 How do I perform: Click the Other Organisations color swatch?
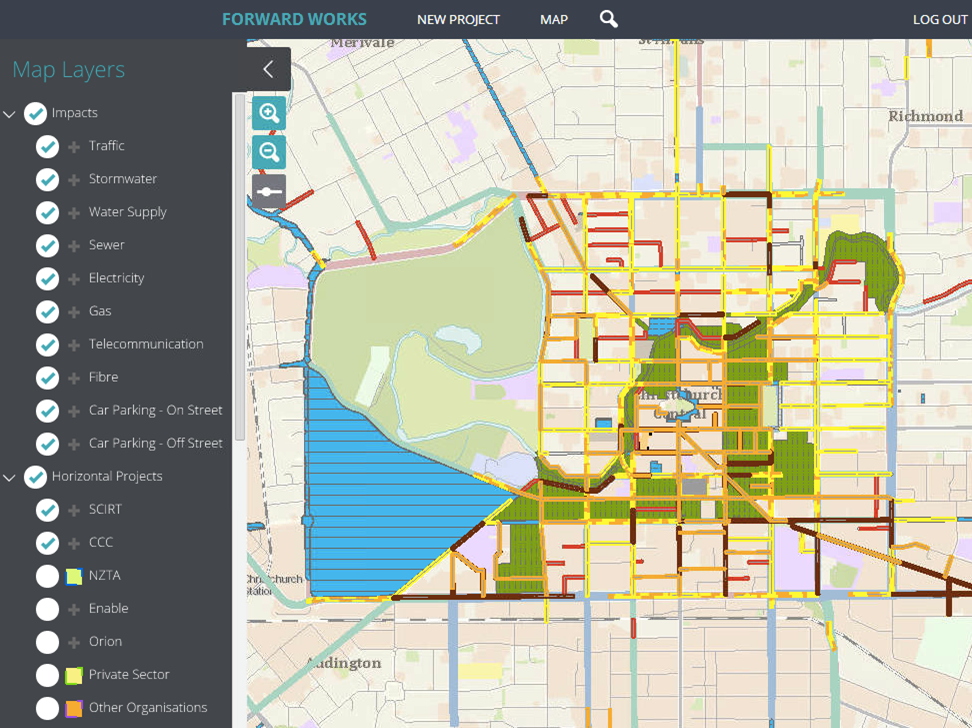click(x=74, y=709)
